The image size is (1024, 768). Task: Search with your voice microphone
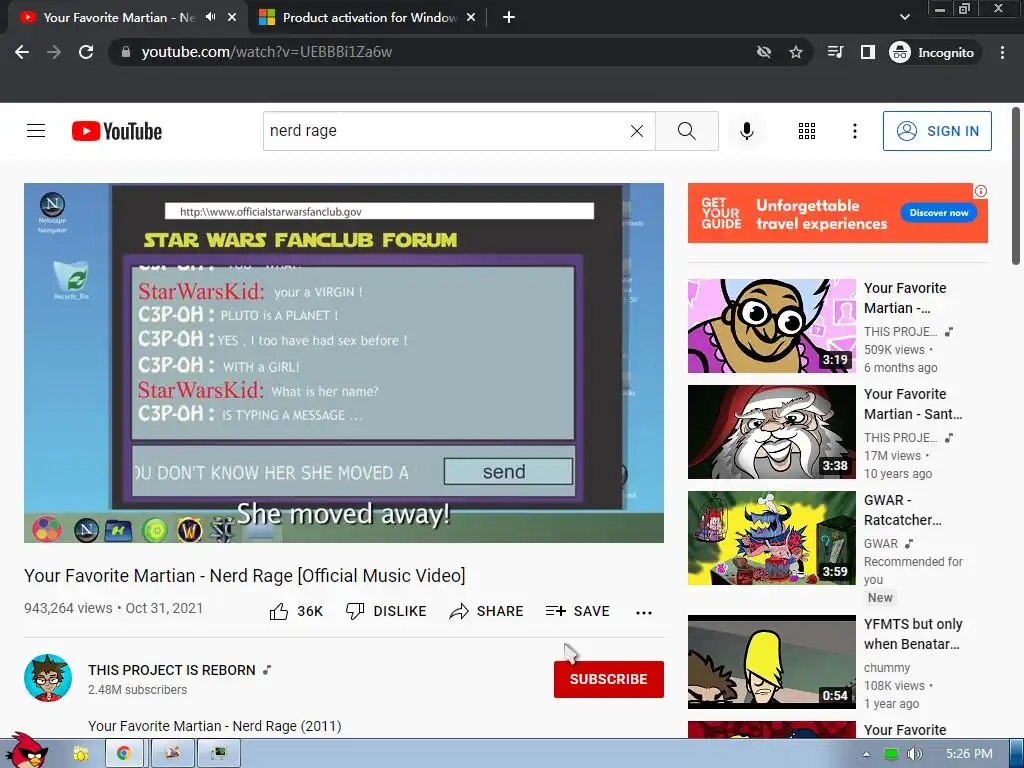[x=746, y=131]
